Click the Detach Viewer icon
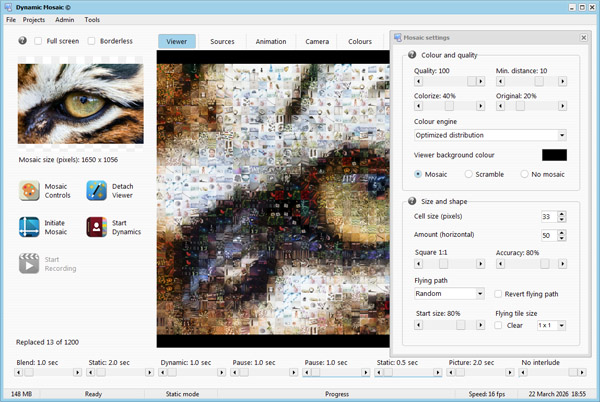Viewport: 600px width, 402px height. [x=97, y=192]
